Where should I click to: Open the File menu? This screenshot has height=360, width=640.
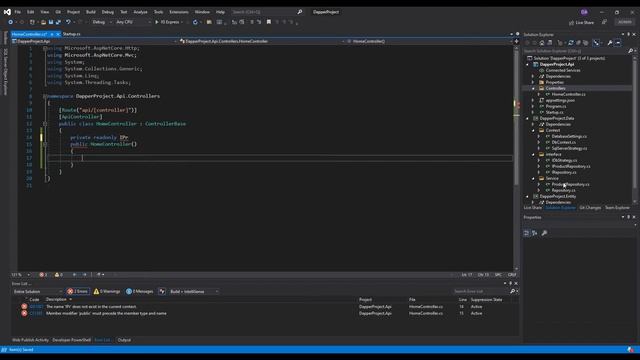(18, 12)
